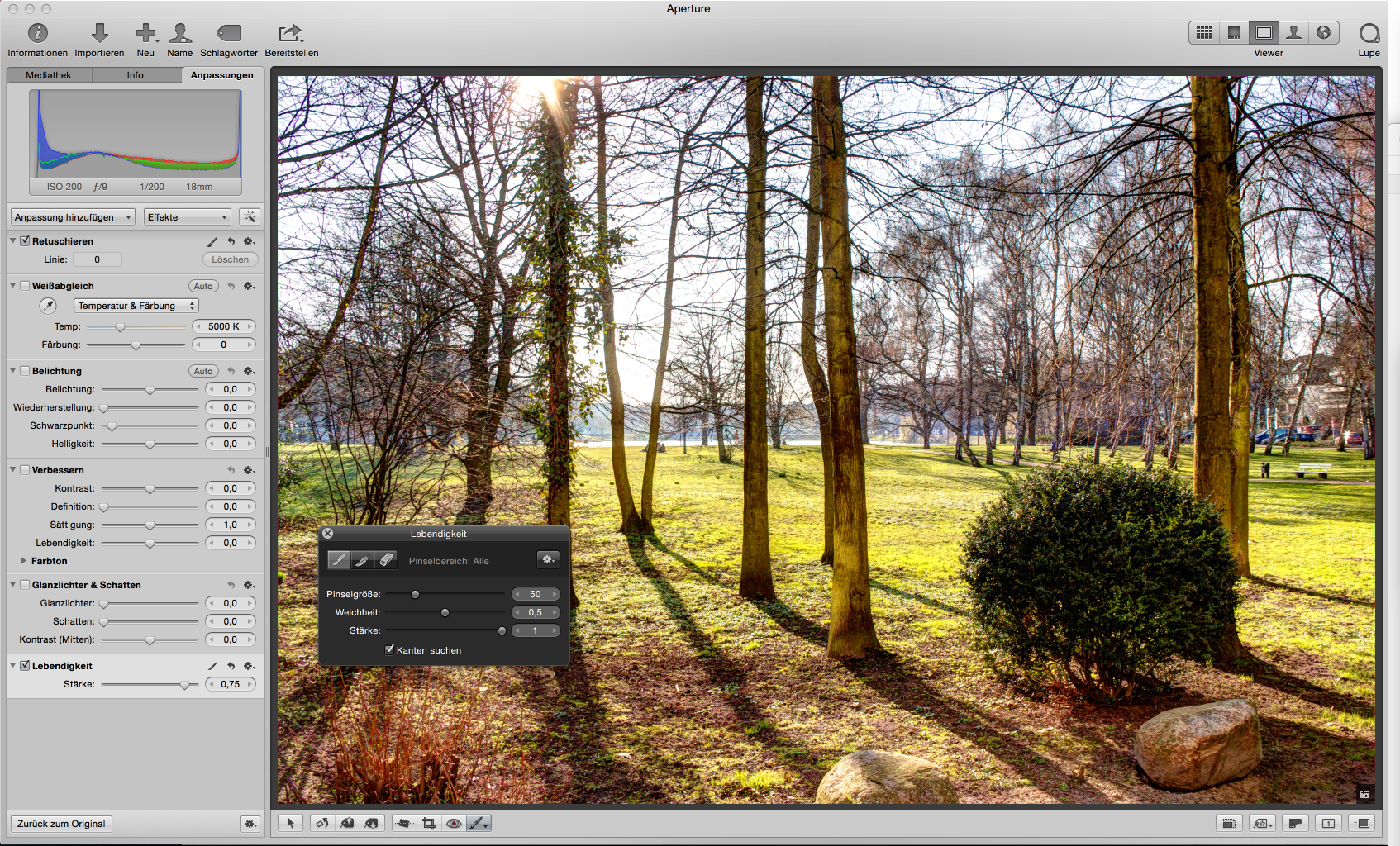Viewport: 1400px width, 846px height.
Task: Click Auto button for Weißabgleich
Action: [x=203, y=286]
